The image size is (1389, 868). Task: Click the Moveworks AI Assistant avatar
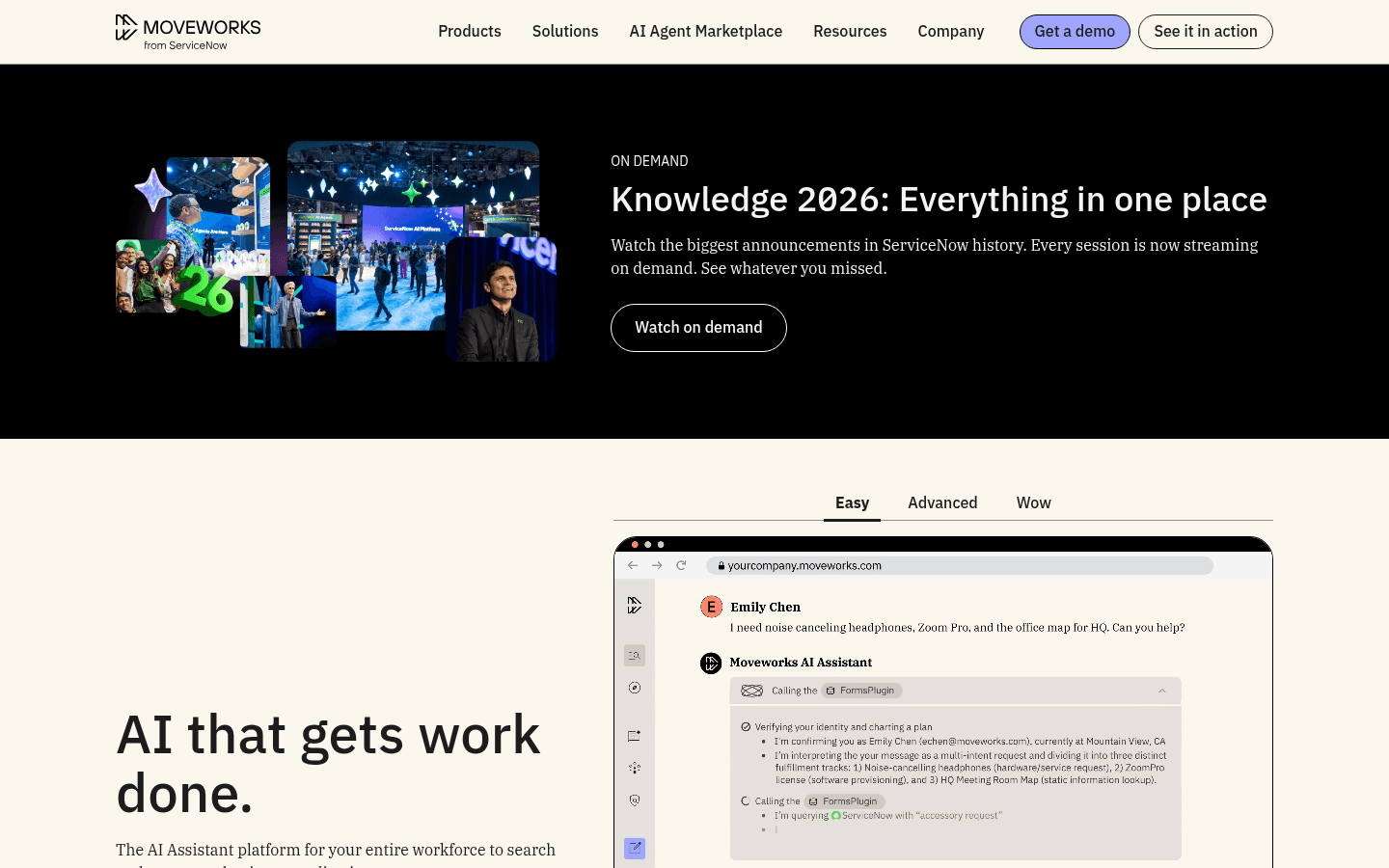711,664
